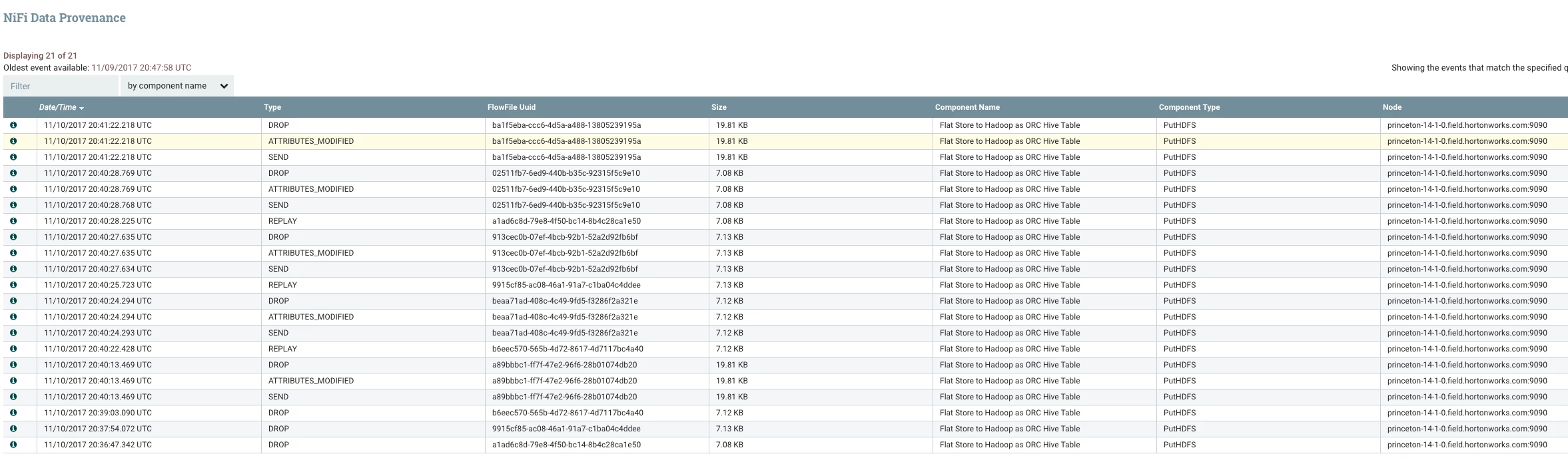Open the 'by component name' filter dropdown
The image size is (1568, 474).
coord(177,86)
